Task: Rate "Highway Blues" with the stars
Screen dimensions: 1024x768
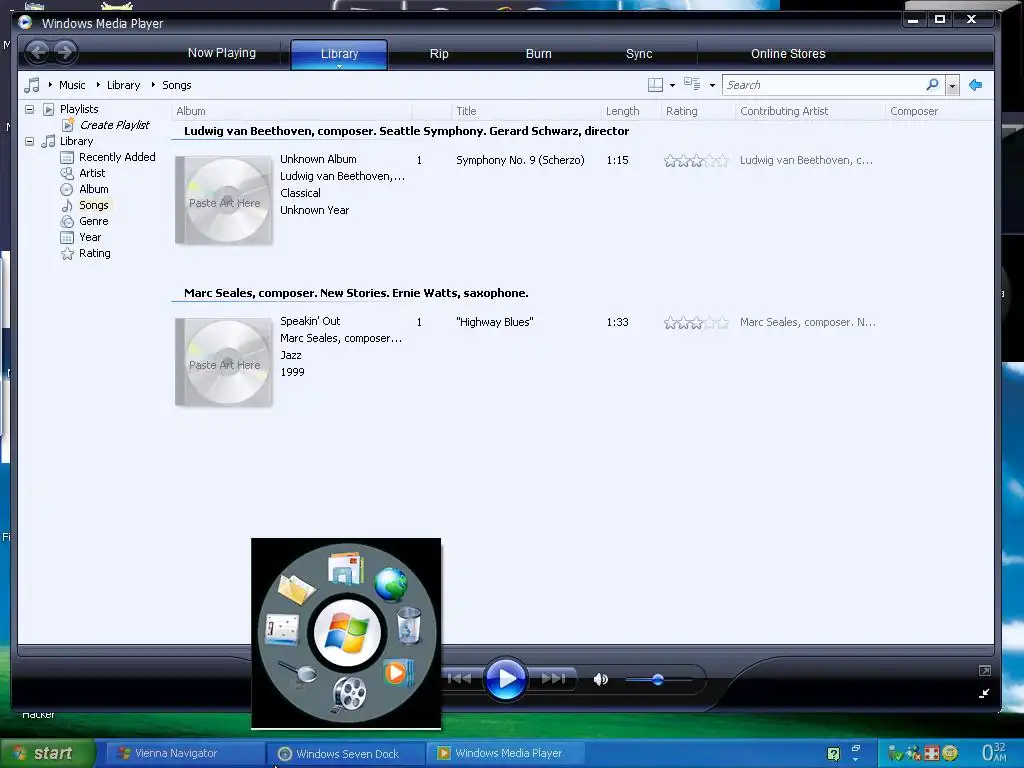Action: 696,323
